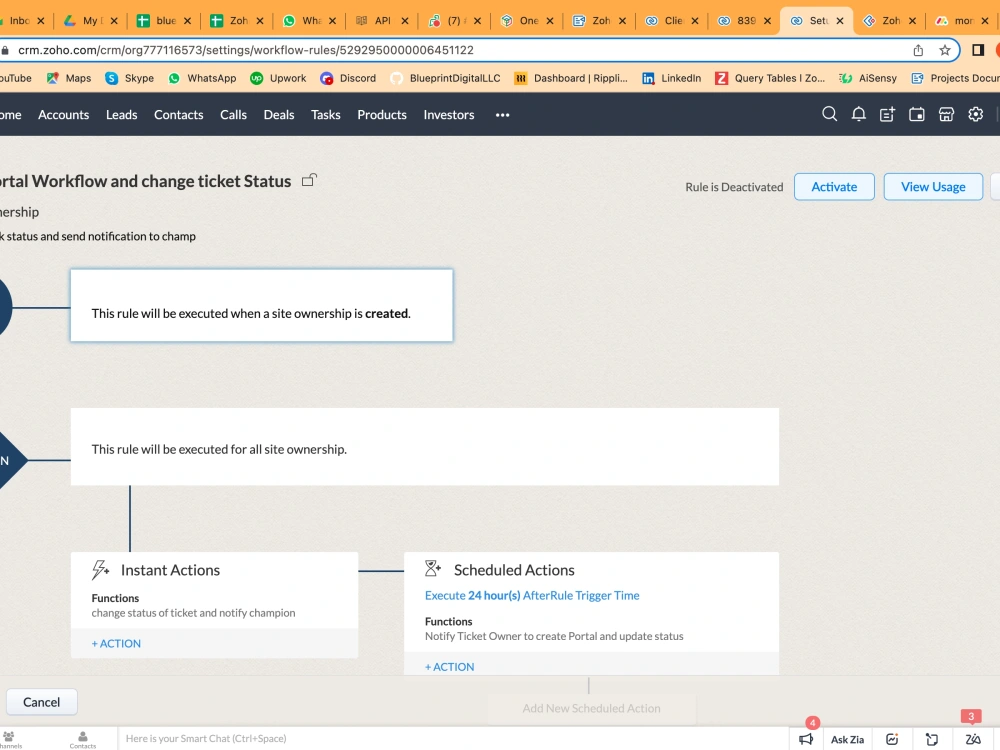Switch to the Investors module
This screenshot has height=750, width=1000.
448,114
